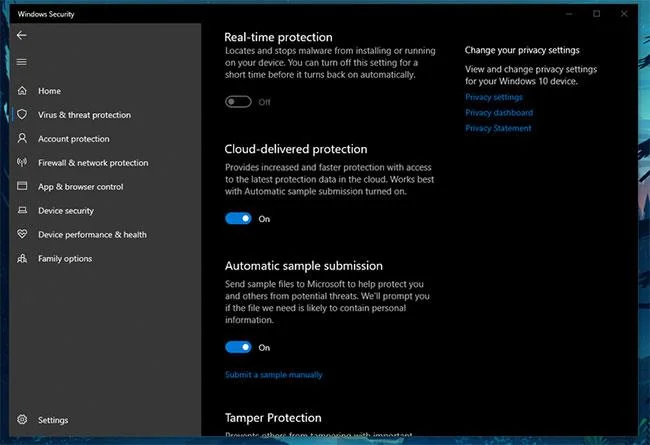This screenshot has height=445, width=650.
Task: Turn off Cloud-delivered protection toggle
Action: coord(238,219)
